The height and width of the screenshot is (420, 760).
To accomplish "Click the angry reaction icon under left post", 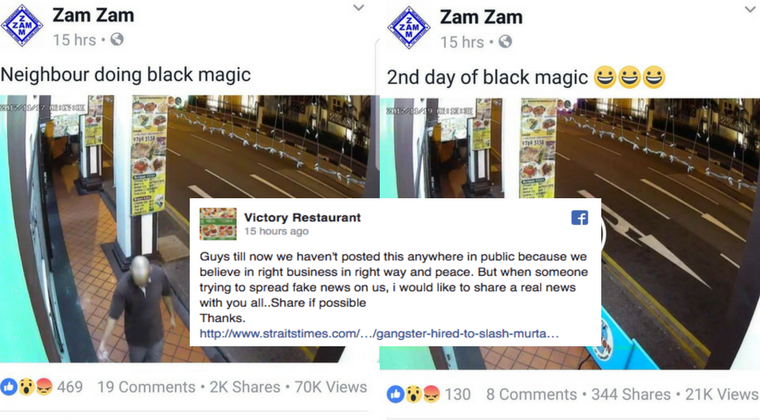I will tap(44, 387).
